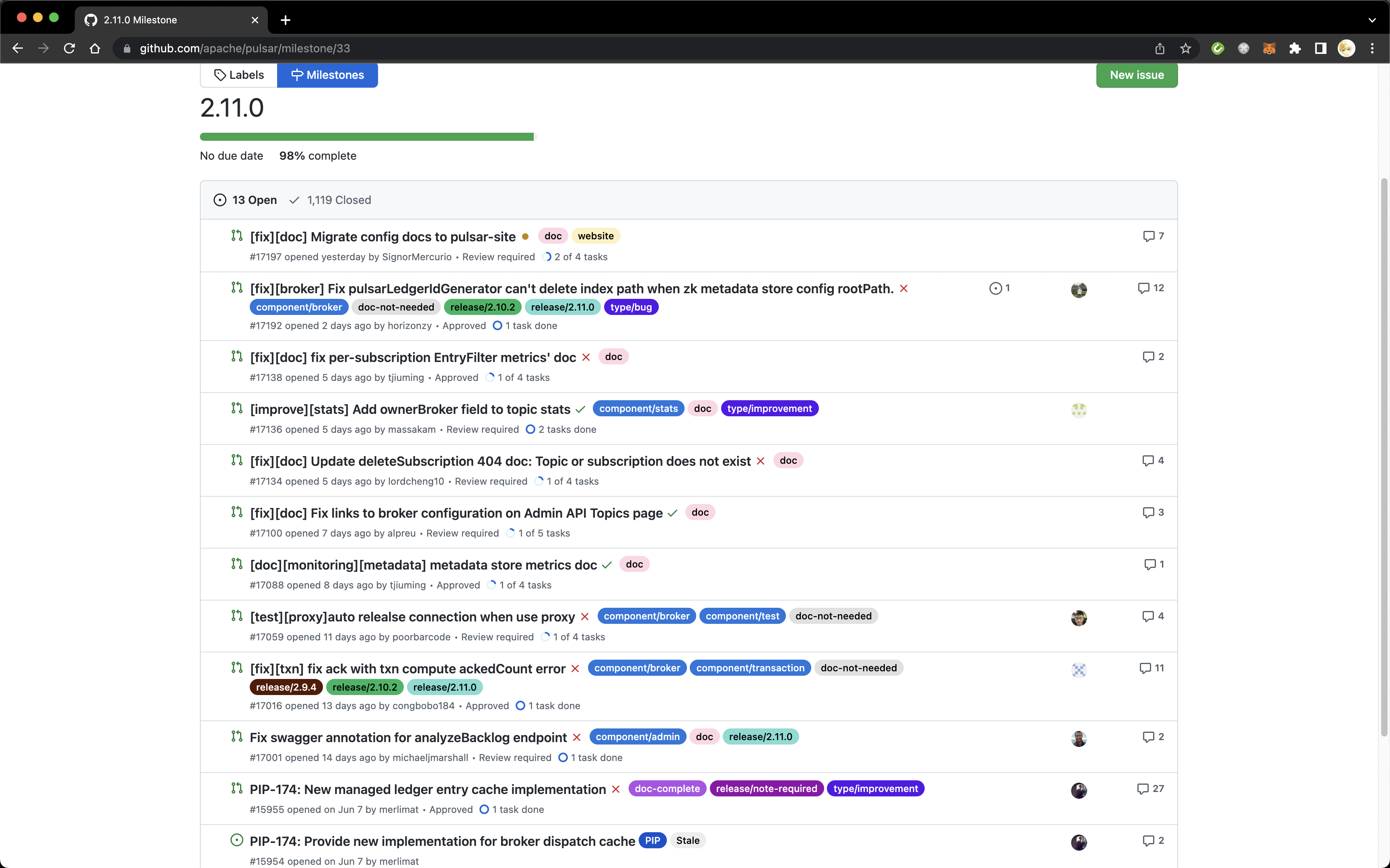View failed checks X on PIP-174 cache PR
This screenshot has width=1390, height=868.
(616, 789)
